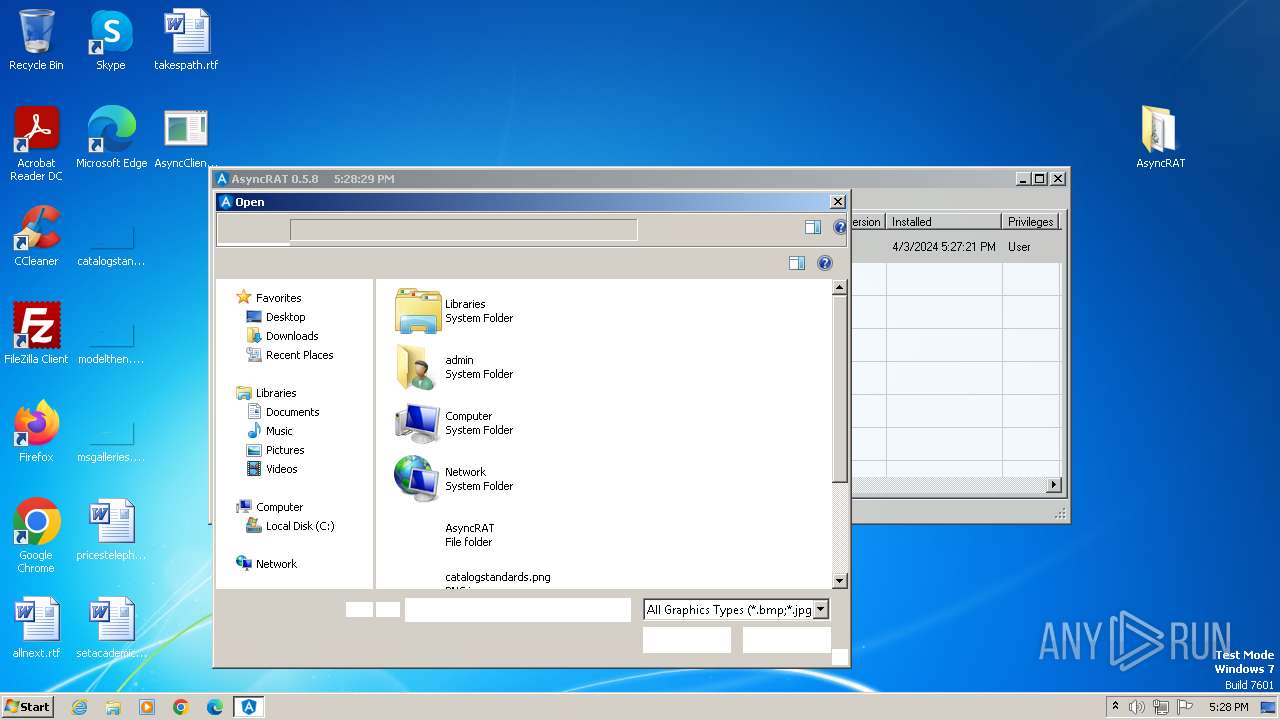Select the takespath.rtf desktop file

click(x=186, y=40)
